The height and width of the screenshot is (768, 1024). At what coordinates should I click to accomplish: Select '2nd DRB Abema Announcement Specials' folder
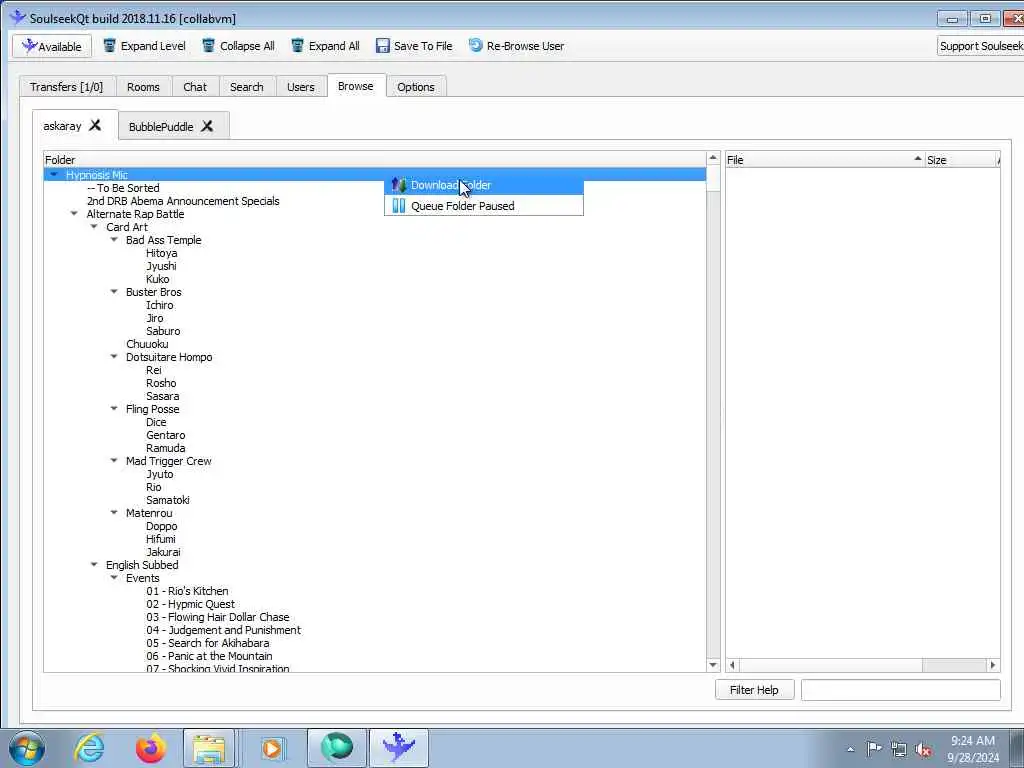pyautogui.click(x=183, y=200)
